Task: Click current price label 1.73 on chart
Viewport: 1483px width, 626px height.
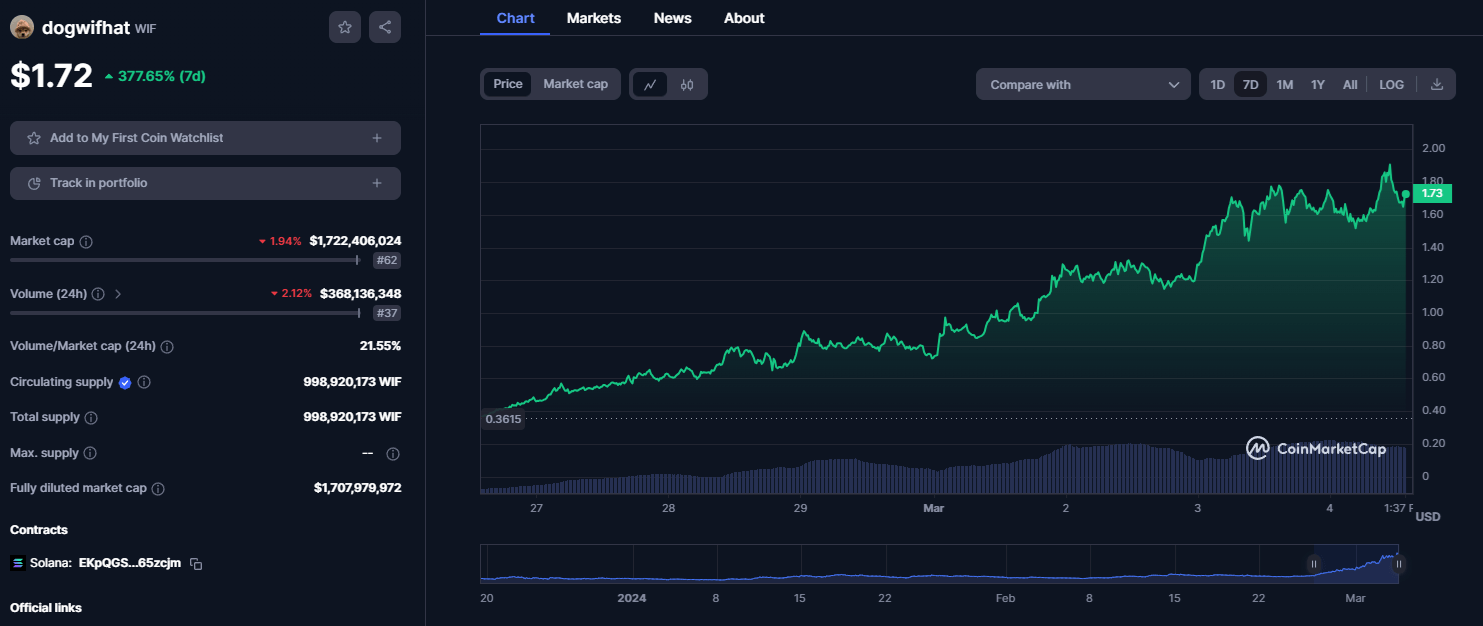Action: click(x=1432, y=193)
